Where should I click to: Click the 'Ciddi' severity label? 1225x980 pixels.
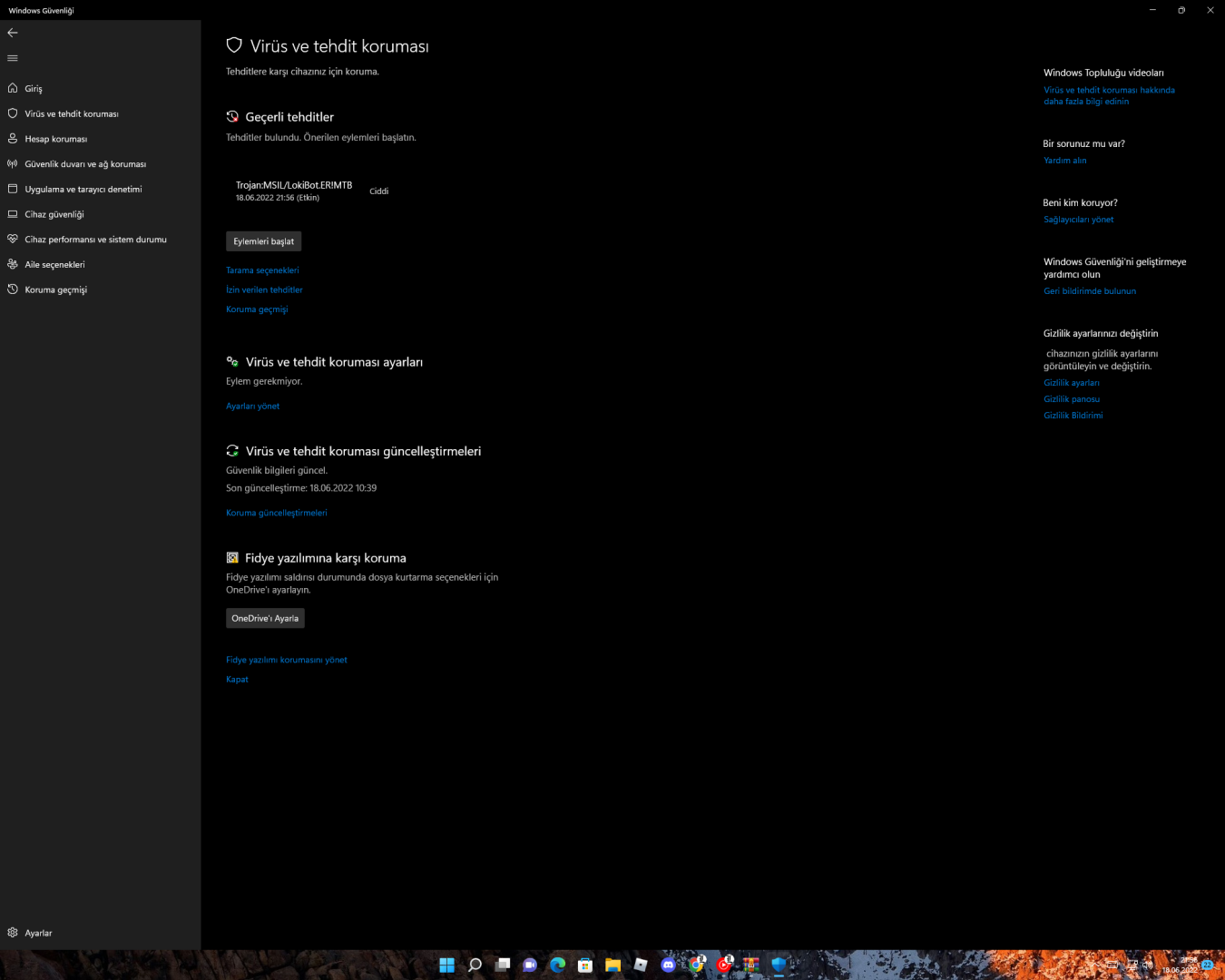click(x=379, y=191)
